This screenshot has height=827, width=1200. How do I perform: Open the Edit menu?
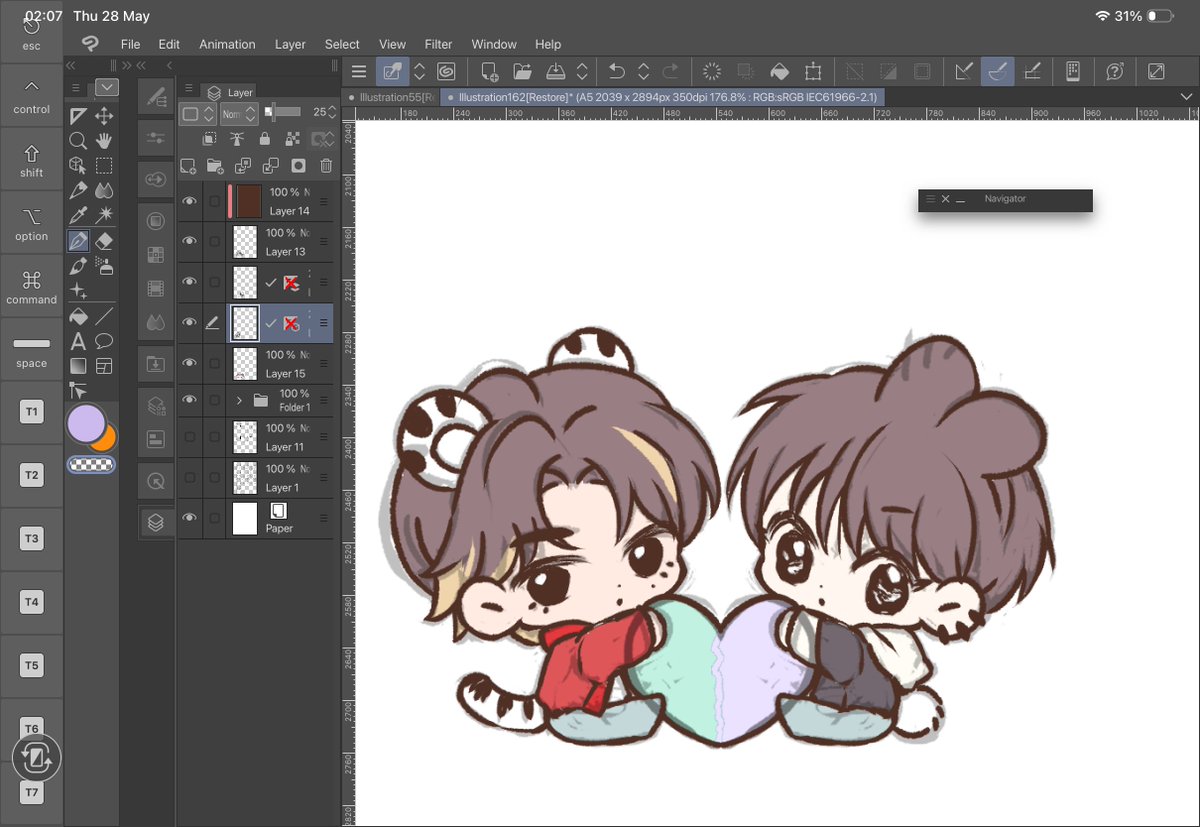169,44
